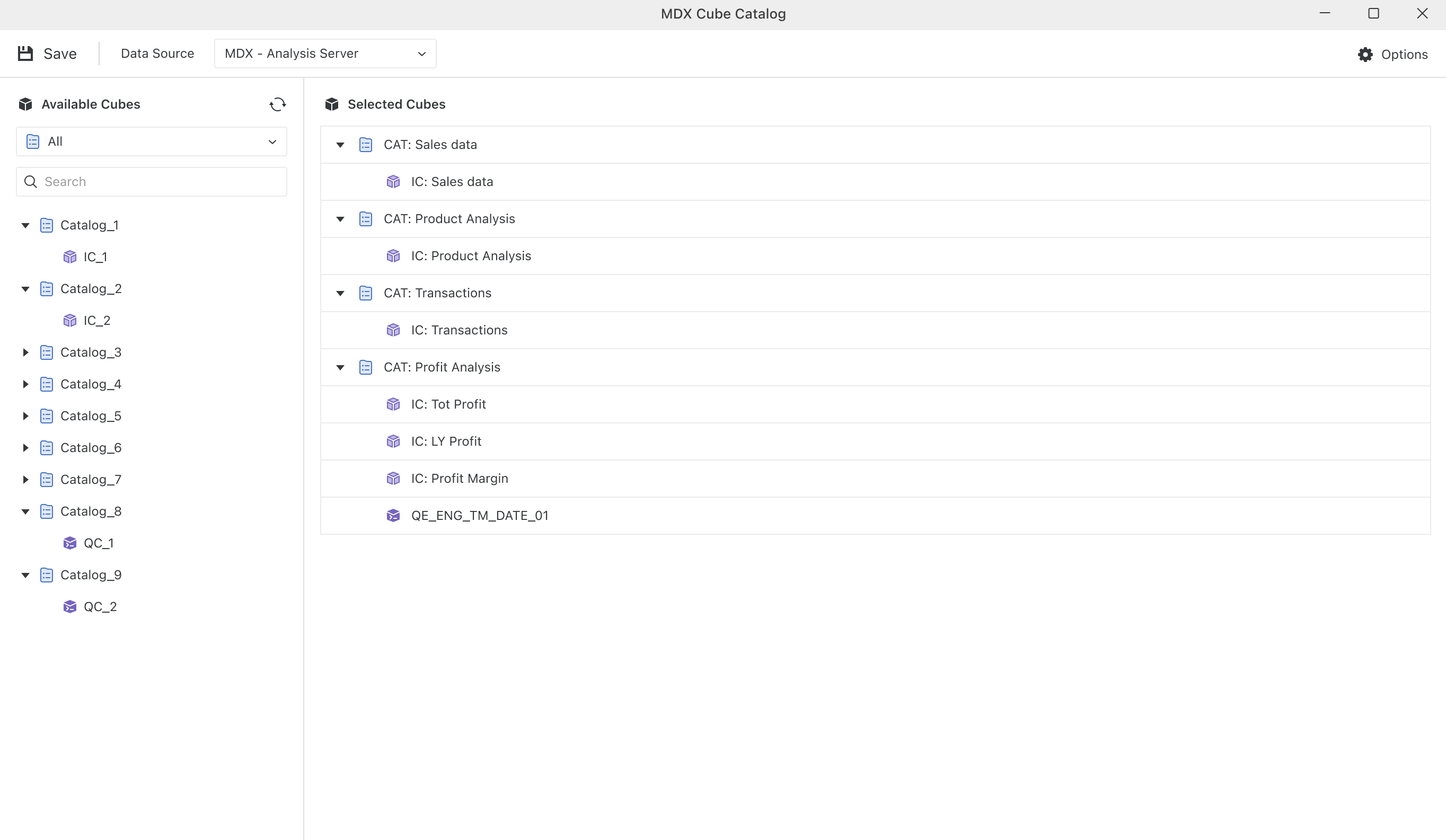Expand the Catalog_7 tree node

click(x=25, y=480)
